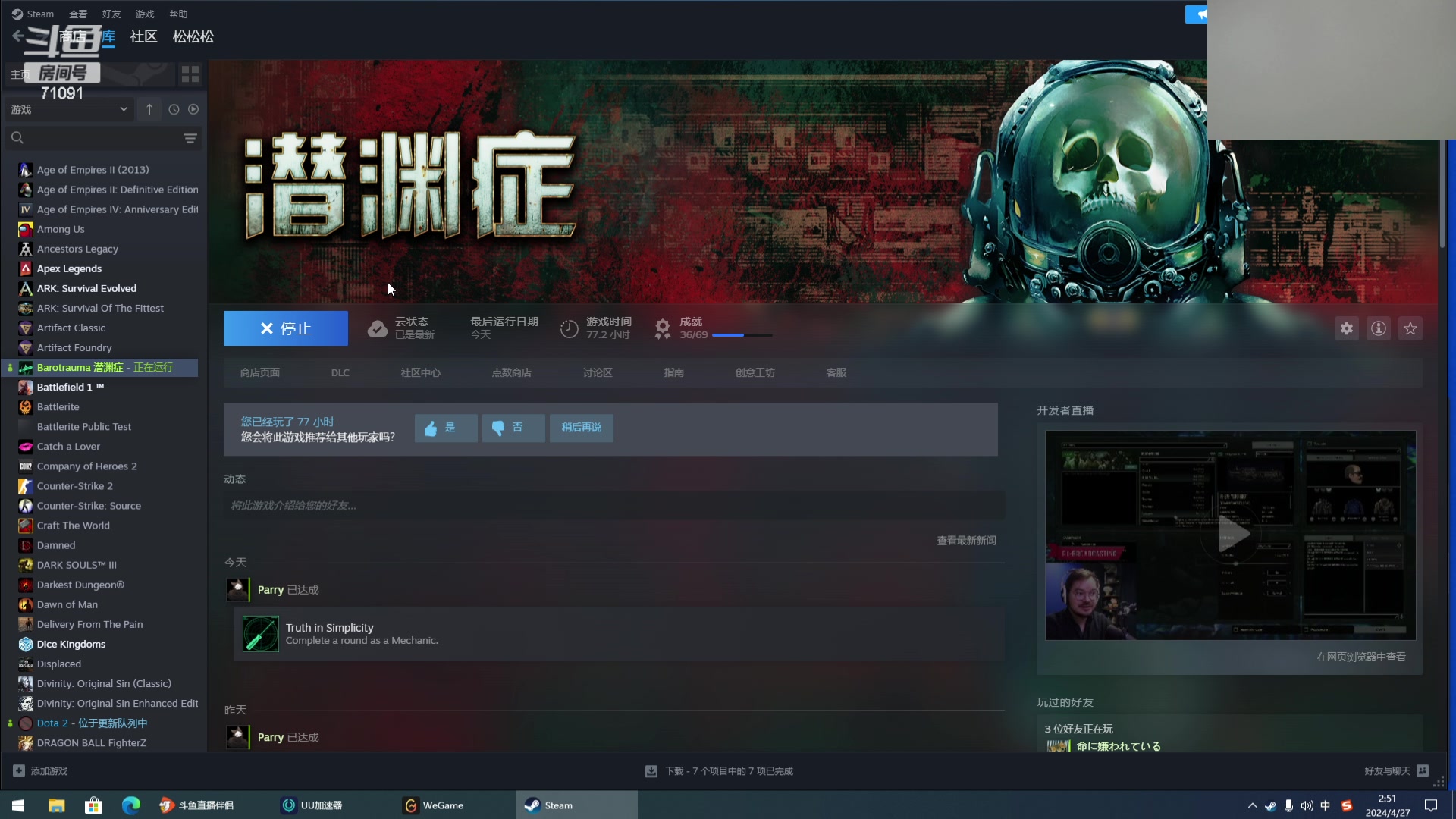
Task: Open game info icon
Action: coord(1379,328)
